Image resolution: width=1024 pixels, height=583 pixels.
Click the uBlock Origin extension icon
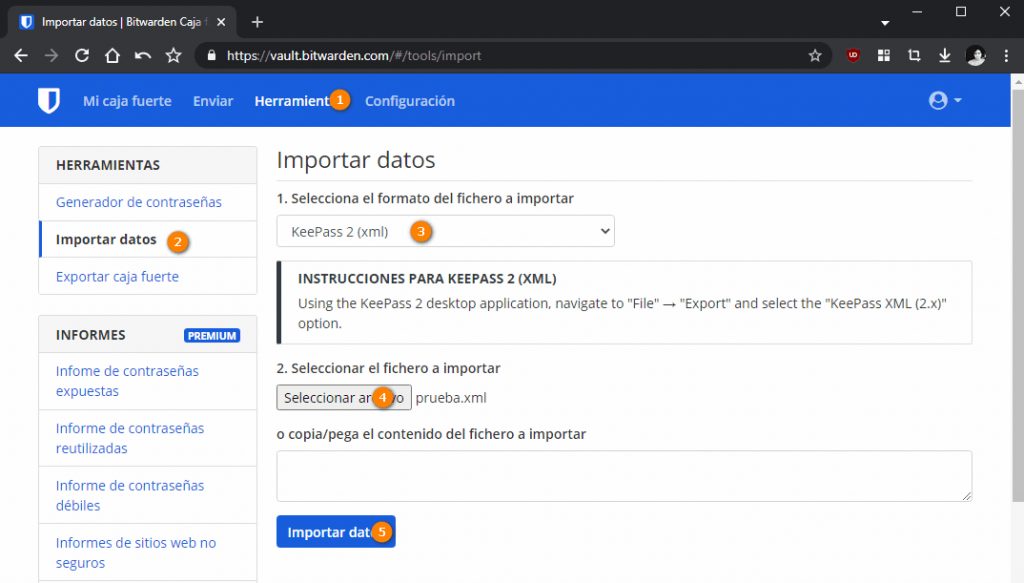point(853,55)
